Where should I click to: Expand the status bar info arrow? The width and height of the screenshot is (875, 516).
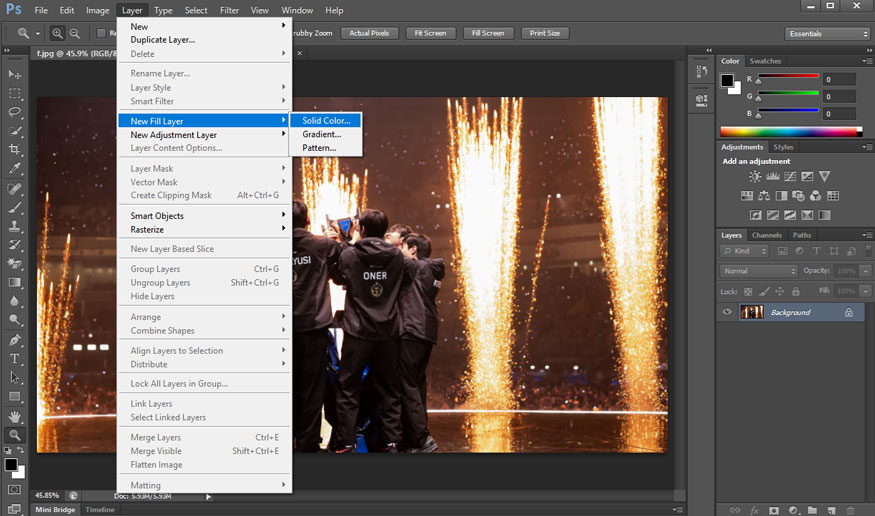[x=208, y=496]
